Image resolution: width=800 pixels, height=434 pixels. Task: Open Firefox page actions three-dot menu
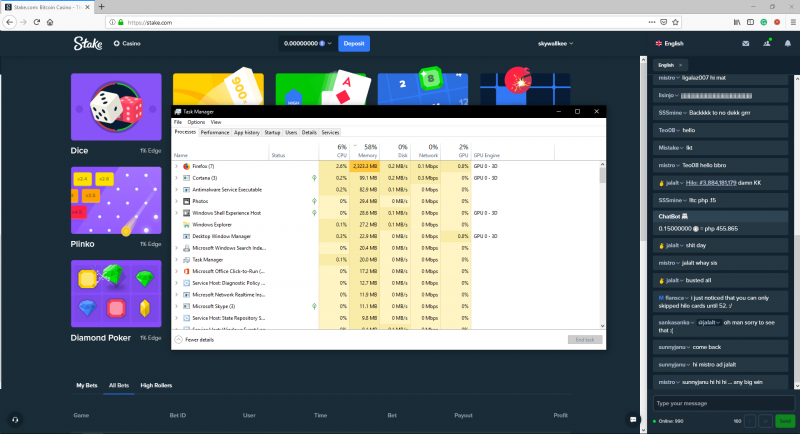[652, 22]
